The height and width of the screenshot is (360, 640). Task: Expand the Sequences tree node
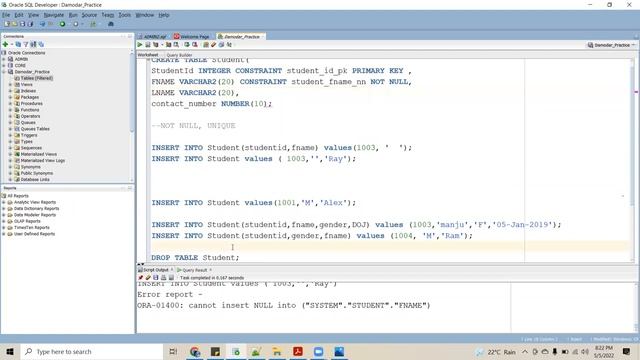(10, 148)
